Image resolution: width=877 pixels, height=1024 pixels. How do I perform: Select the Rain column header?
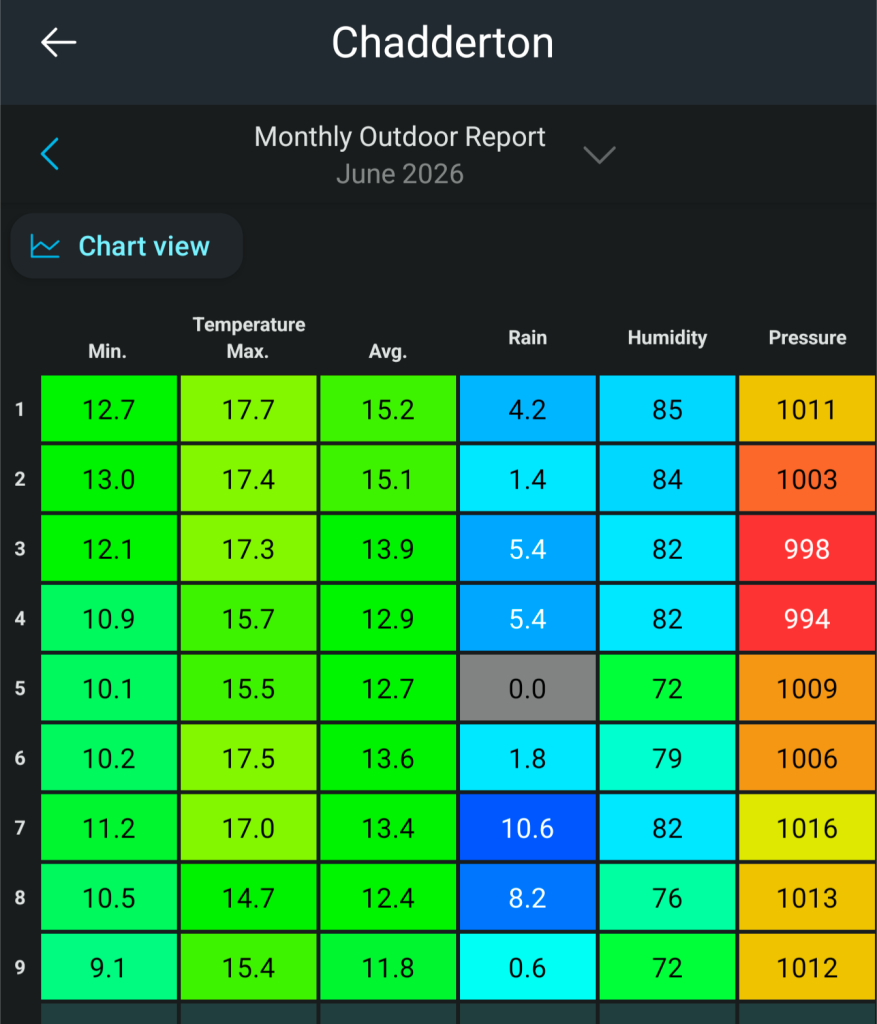[528, 338]
